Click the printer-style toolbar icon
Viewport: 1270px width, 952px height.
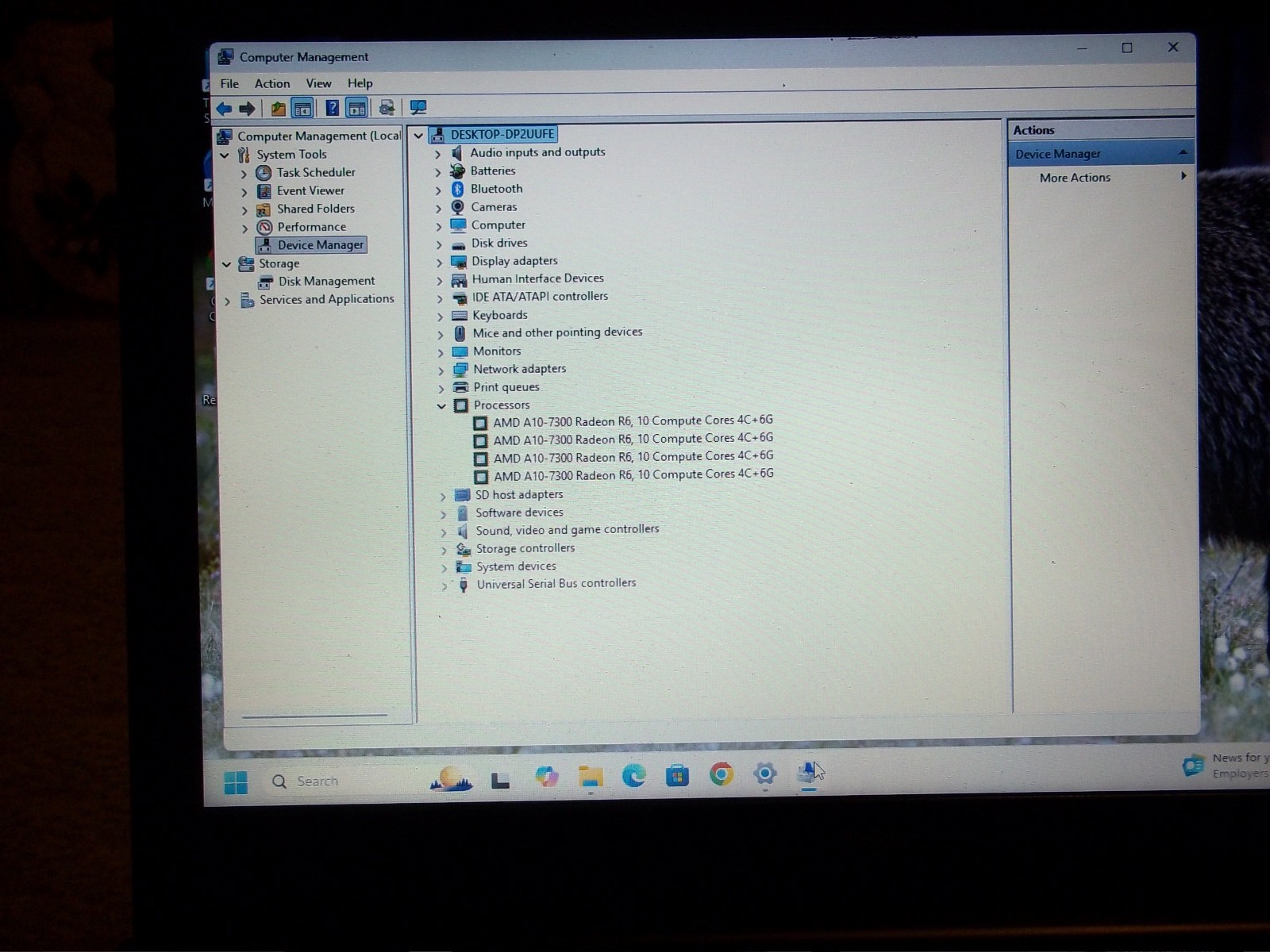point(387,108)
